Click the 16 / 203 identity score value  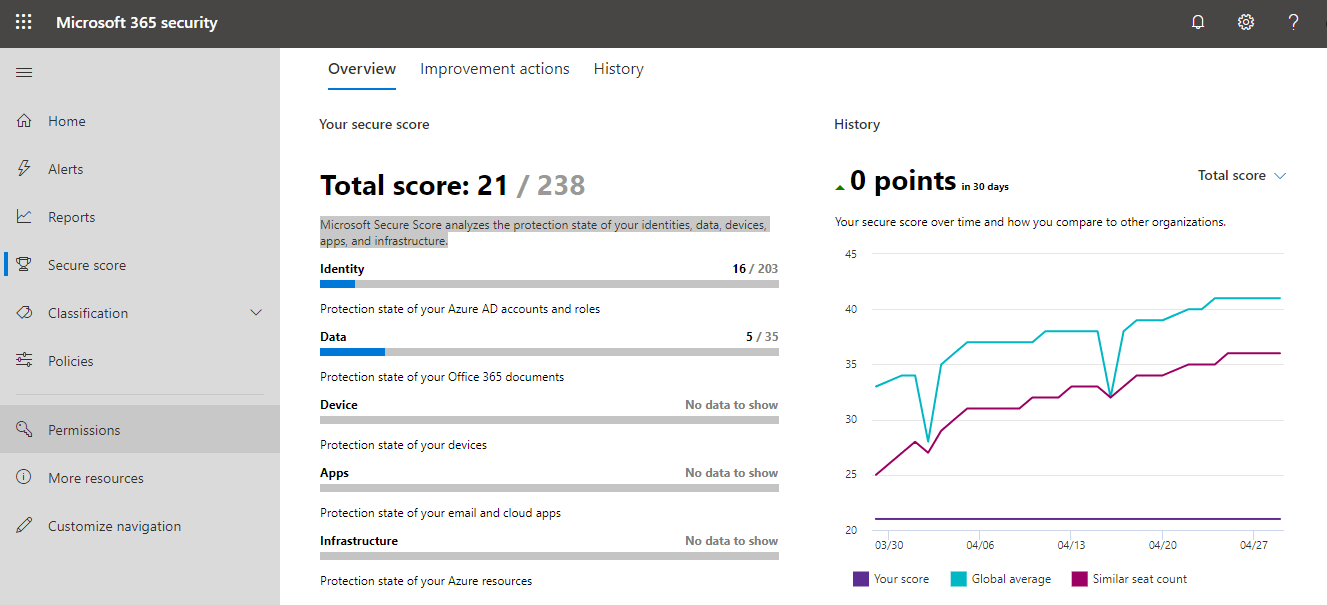coord(755,269)
